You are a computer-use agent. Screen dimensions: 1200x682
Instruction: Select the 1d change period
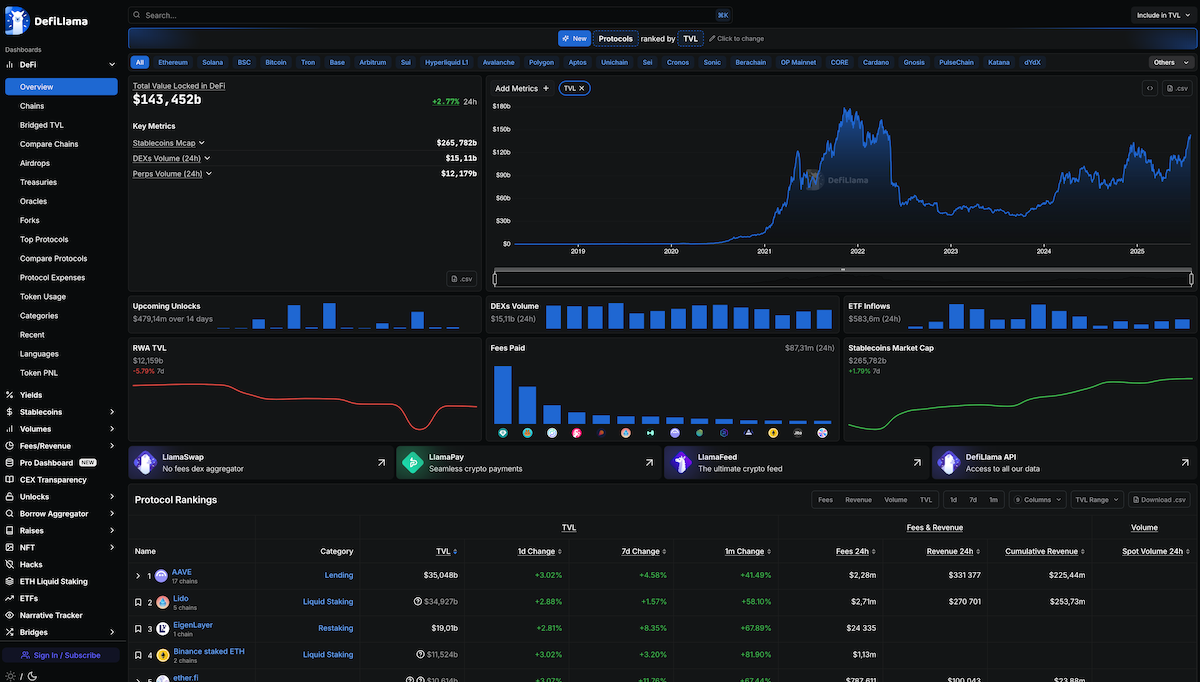tap(953, 499)
